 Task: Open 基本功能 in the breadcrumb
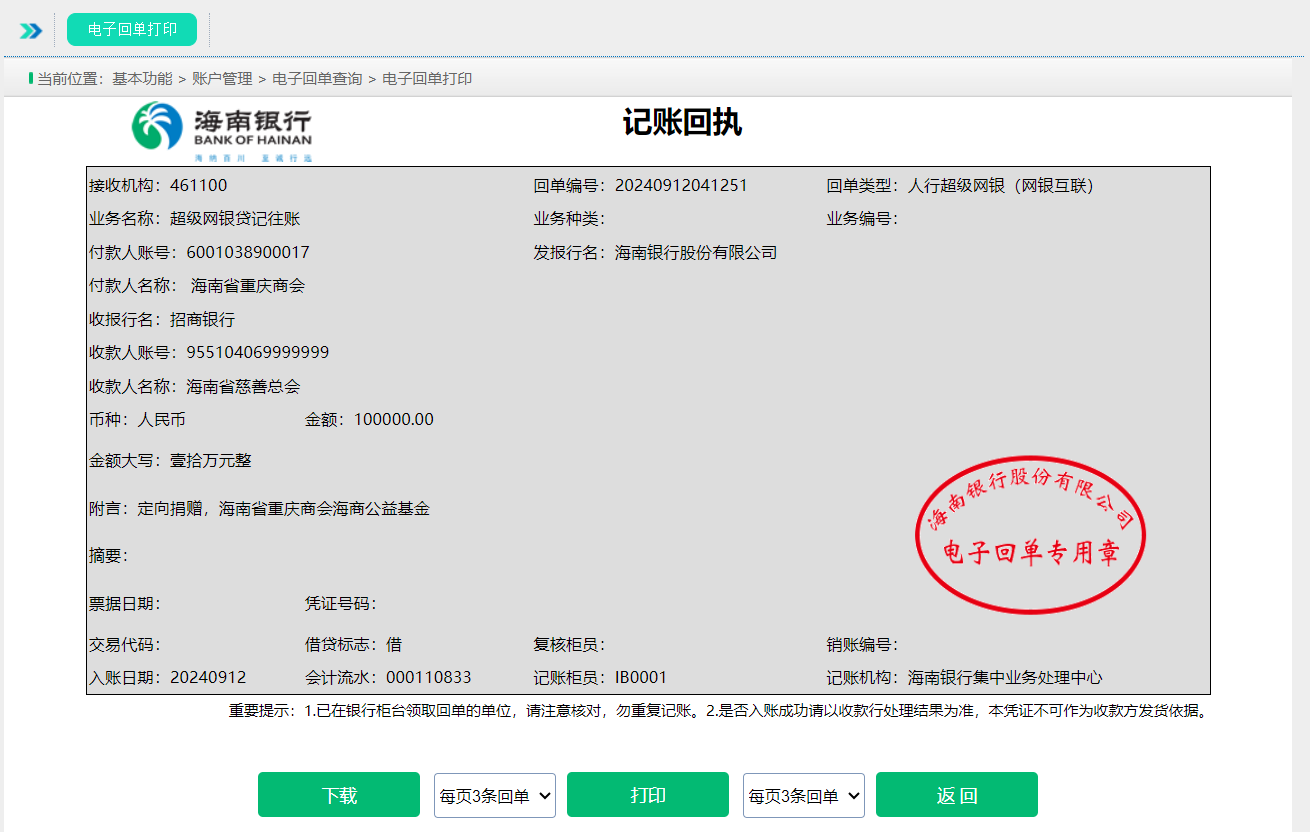(142, 78)
